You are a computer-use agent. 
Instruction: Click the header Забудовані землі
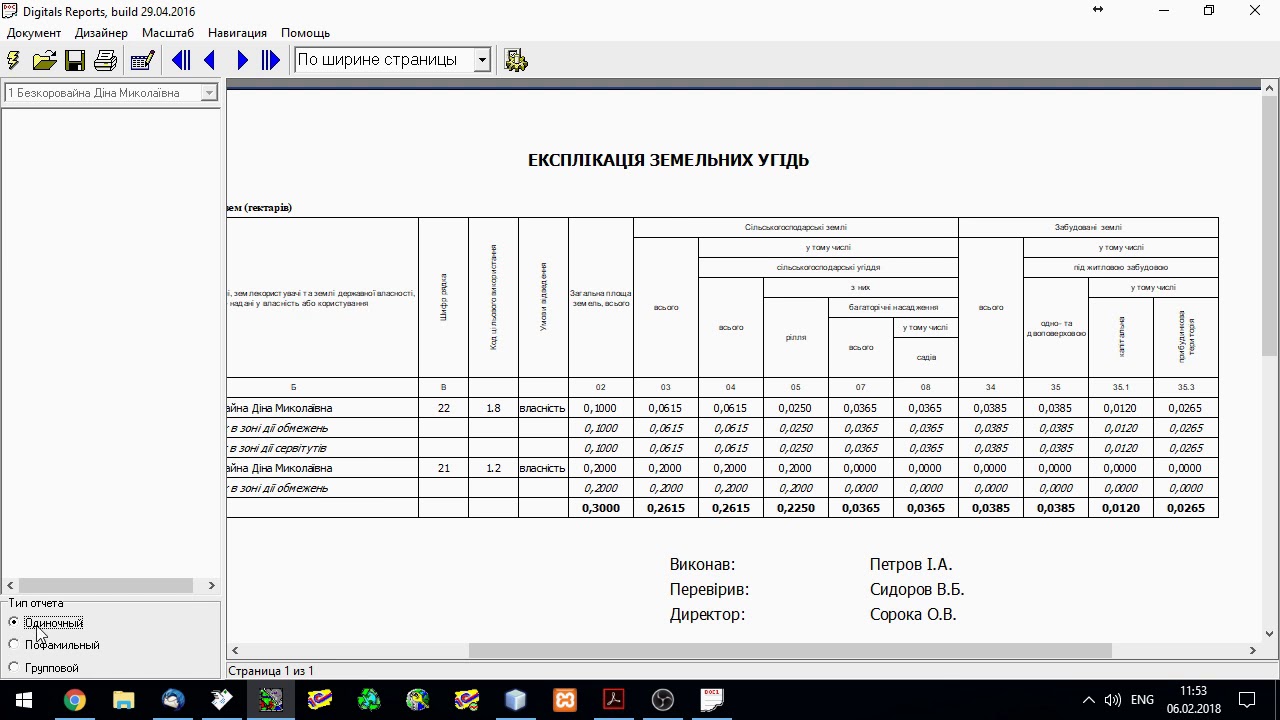1088,228
